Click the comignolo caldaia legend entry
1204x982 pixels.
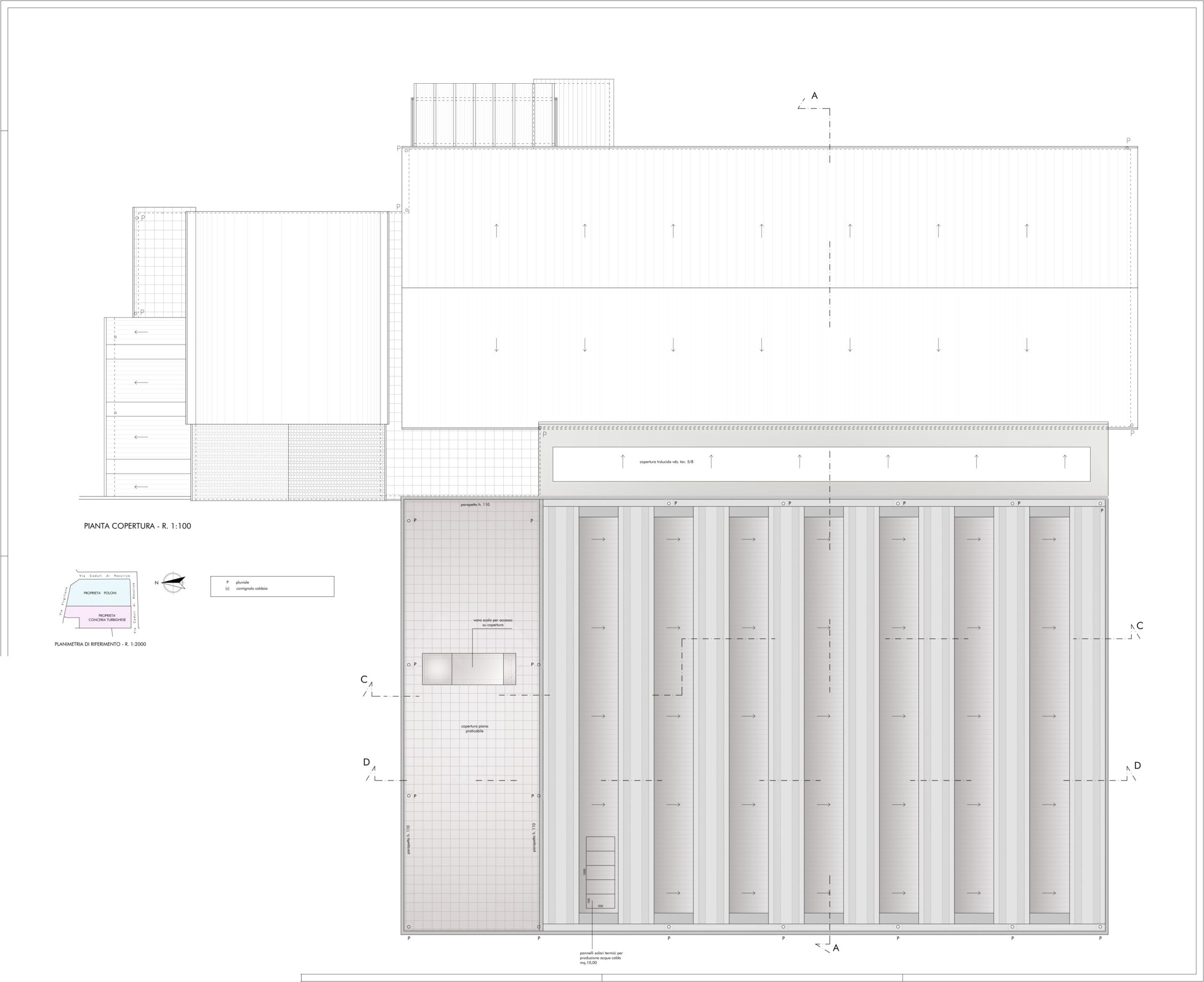[x=251, y=588]
